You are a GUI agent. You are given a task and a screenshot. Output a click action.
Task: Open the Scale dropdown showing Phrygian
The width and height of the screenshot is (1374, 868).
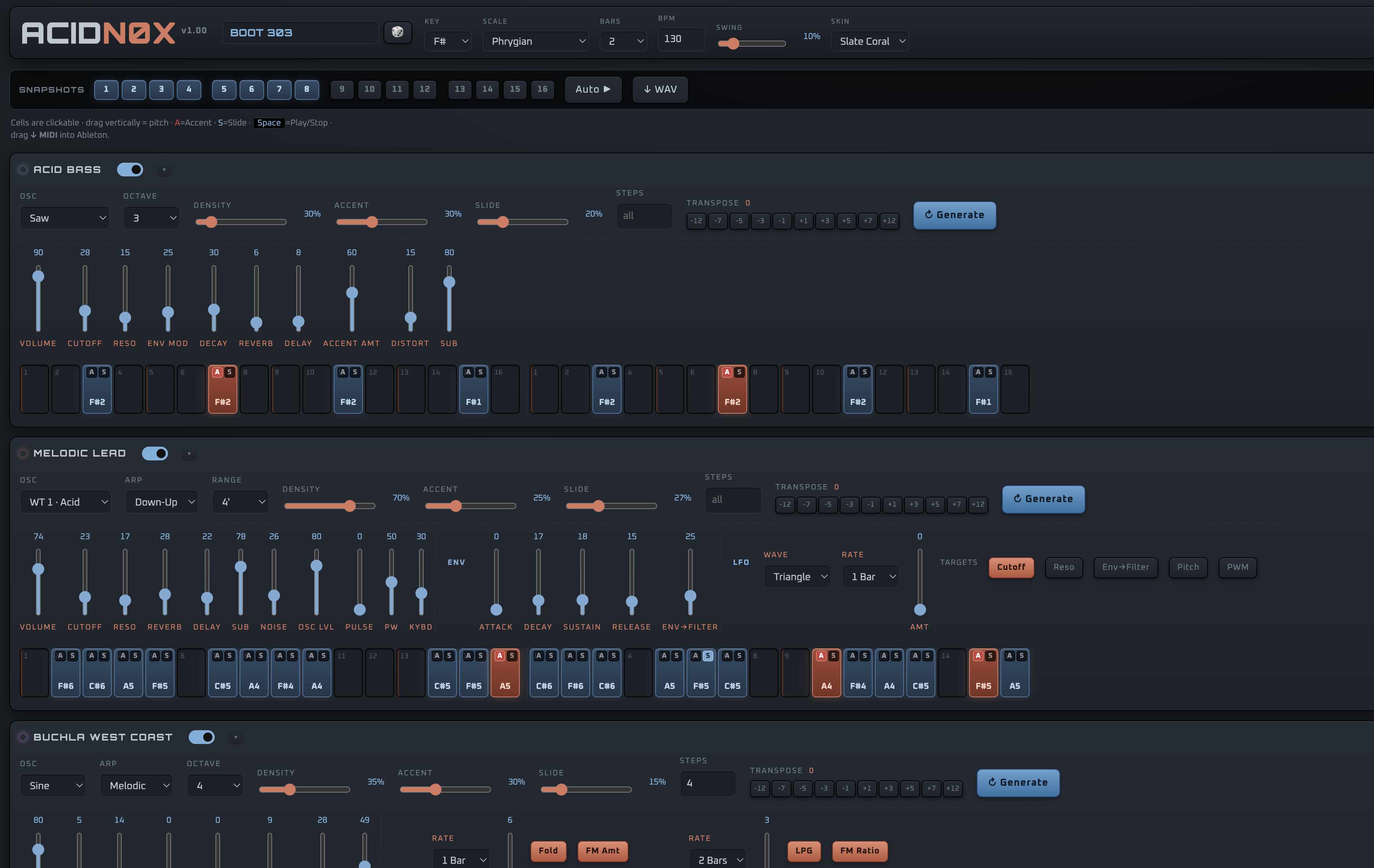(535, 41)
